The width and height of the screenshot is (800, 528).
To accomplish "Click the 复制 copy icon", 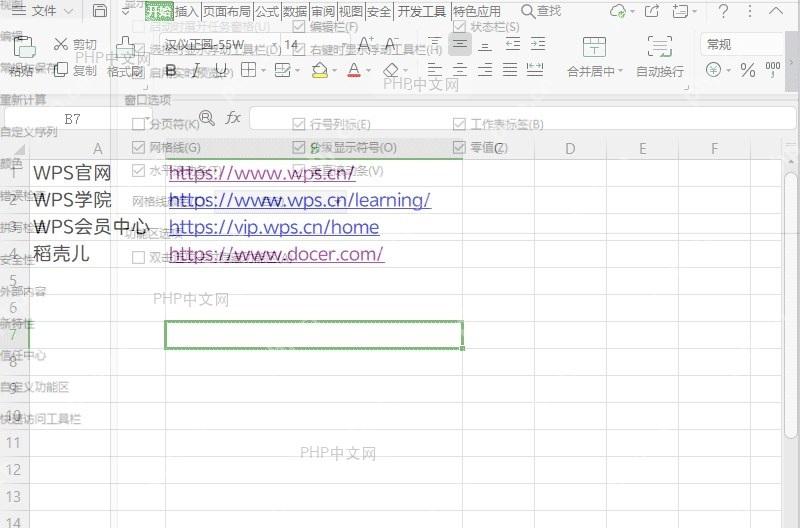I will tap(61, 70).
